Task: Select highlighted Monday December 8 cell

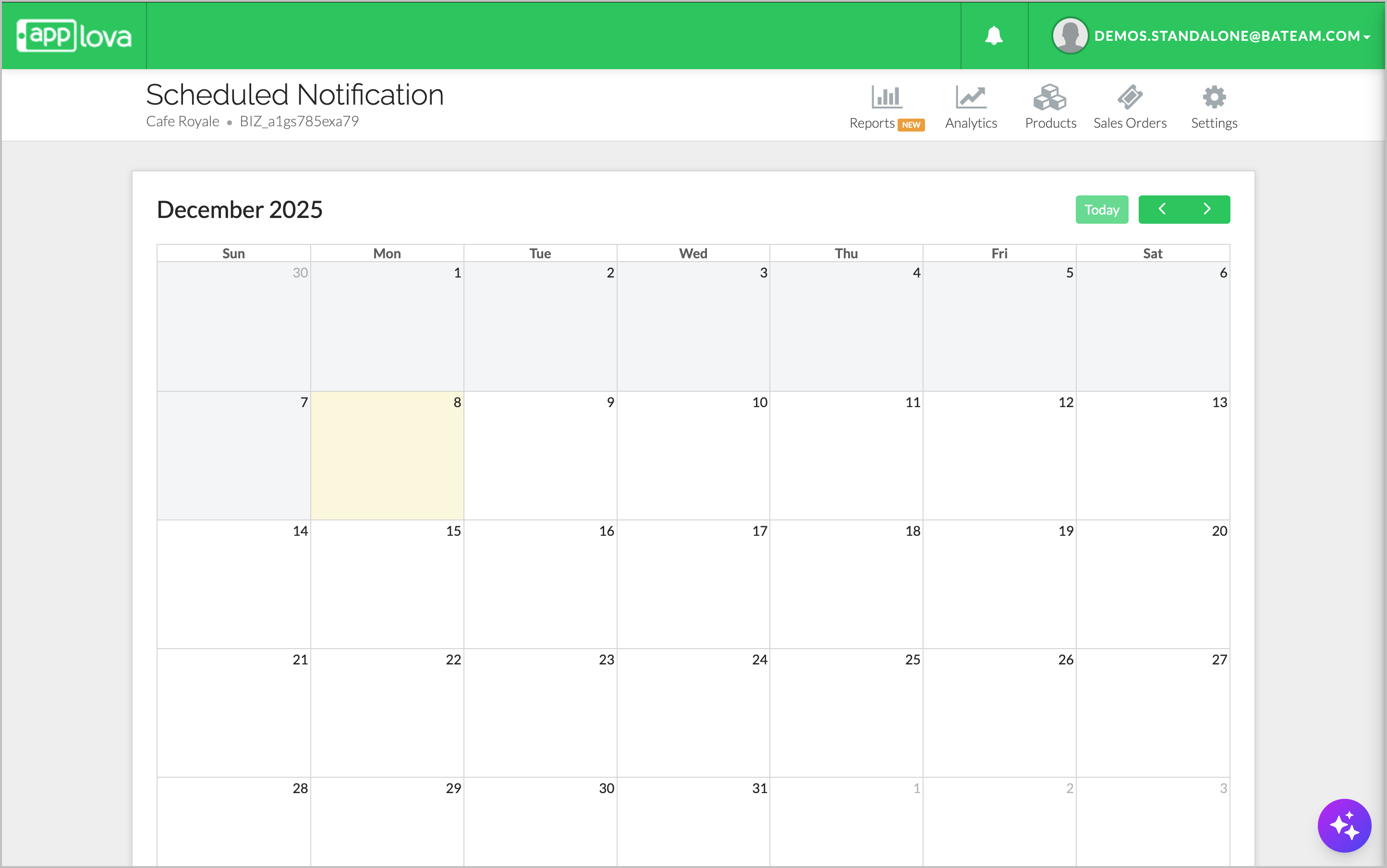Action: (x=387, y=455)
